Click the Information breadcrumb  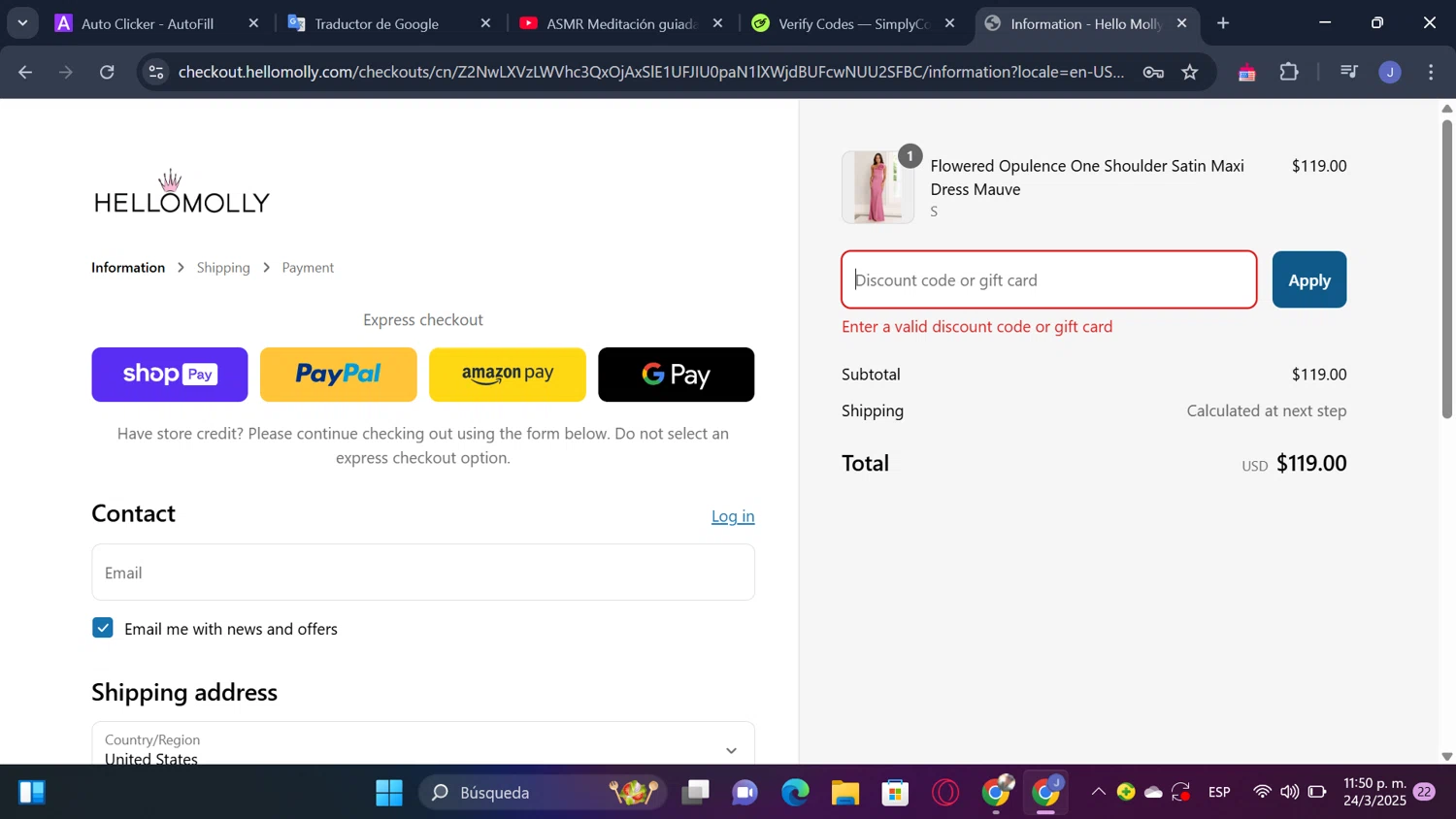tap(128, 268)
